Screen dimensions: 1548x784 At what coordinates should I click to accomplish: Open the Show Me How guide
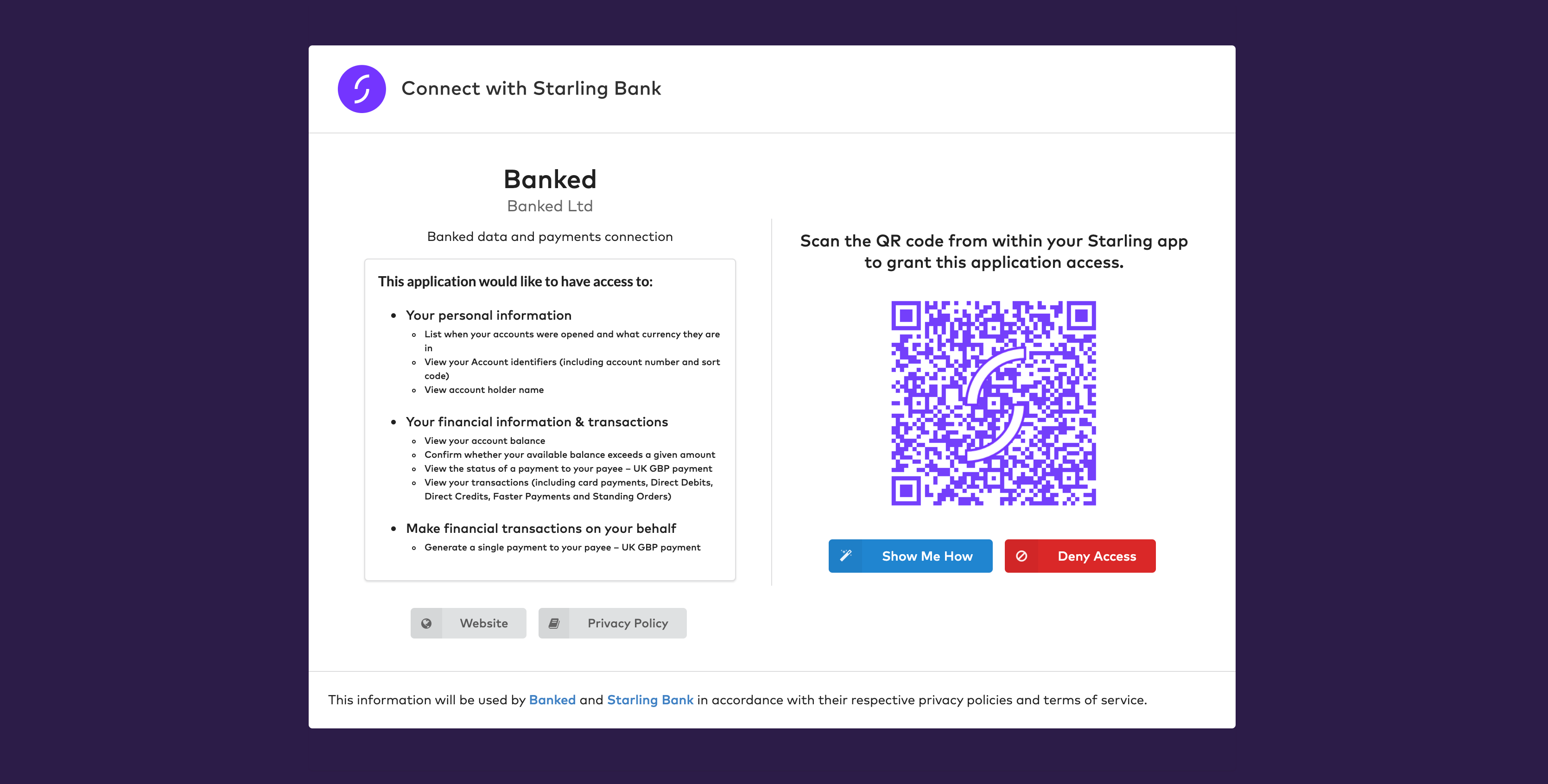click(910, 556)
